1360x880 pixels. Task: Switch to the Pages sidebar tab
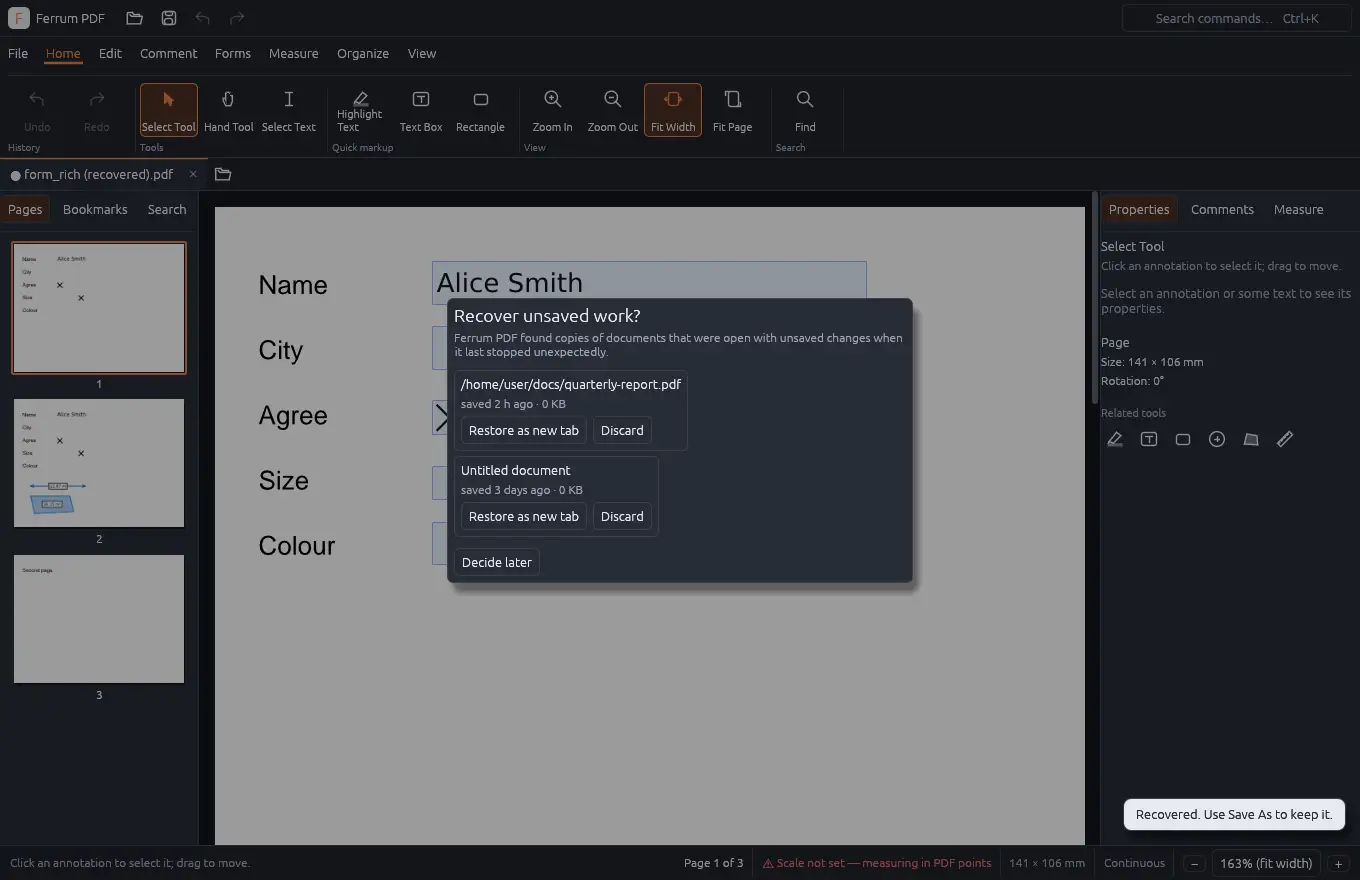pos(25,209)
